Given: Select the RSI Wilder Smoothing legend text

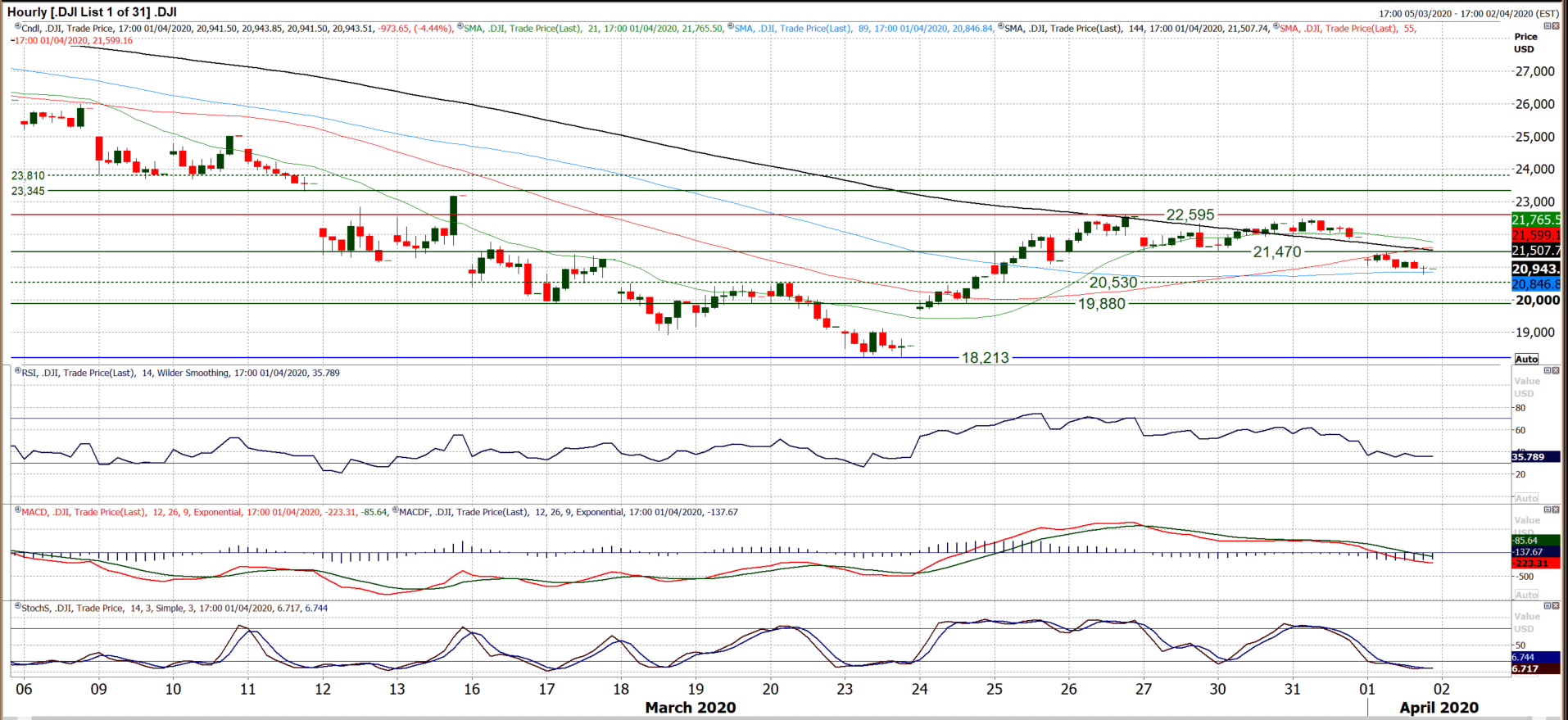Looking at the screenshot, I should click(x=181, y=373).
